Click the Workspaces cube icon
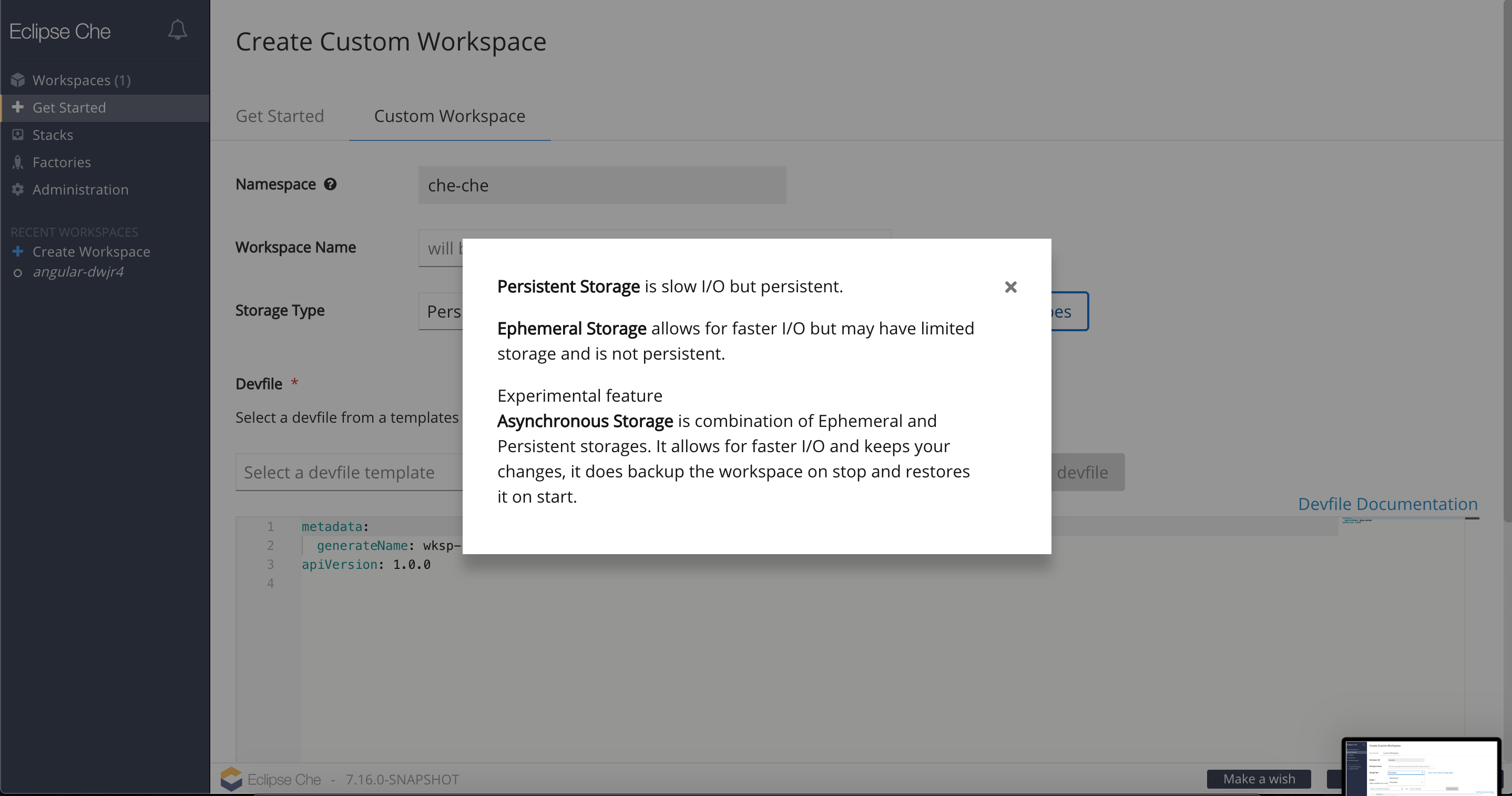Viewport: 1512px width, 796px height. click(x=17, y=80)
